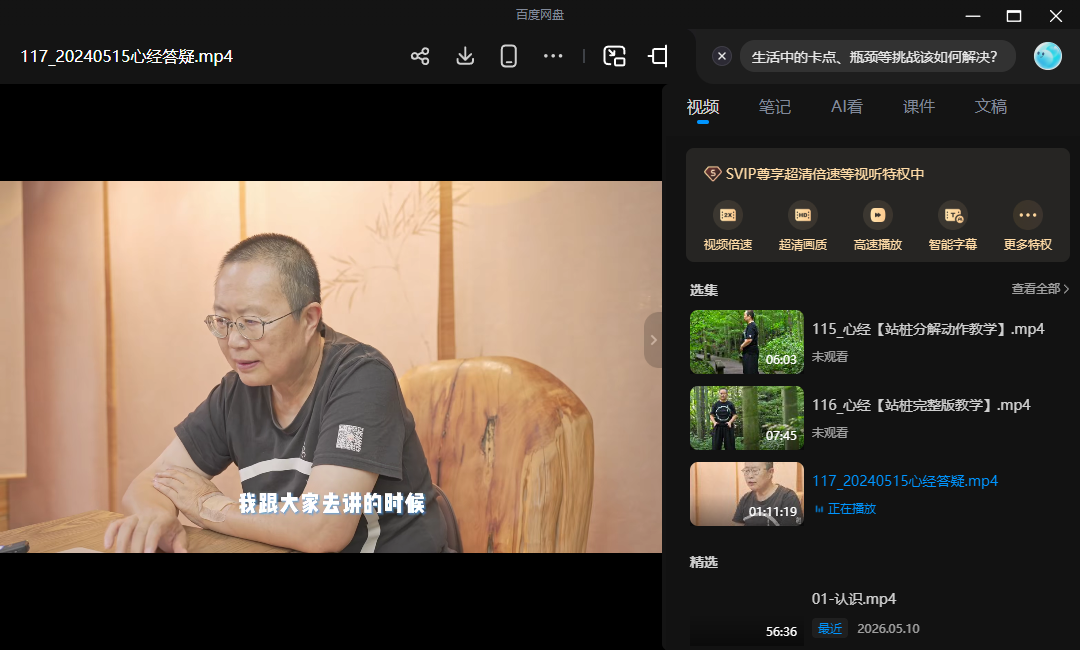Viewport: 1080px width, 650px height.
Task: Open the three-dot more options menu
Action: point(553,56)
